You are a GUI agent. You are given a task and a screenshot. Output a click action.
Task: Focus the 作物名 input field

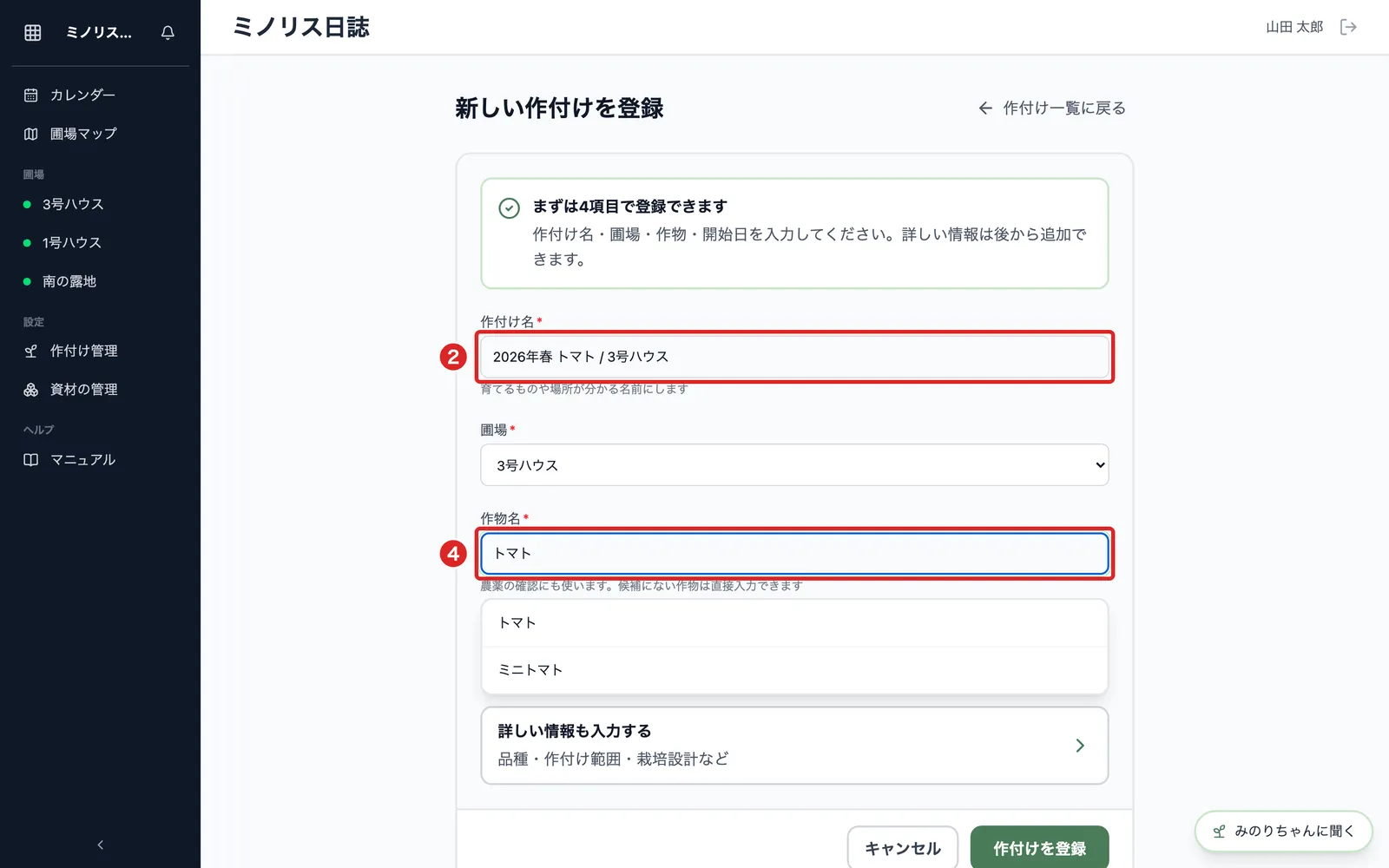[x=794, y=554]
